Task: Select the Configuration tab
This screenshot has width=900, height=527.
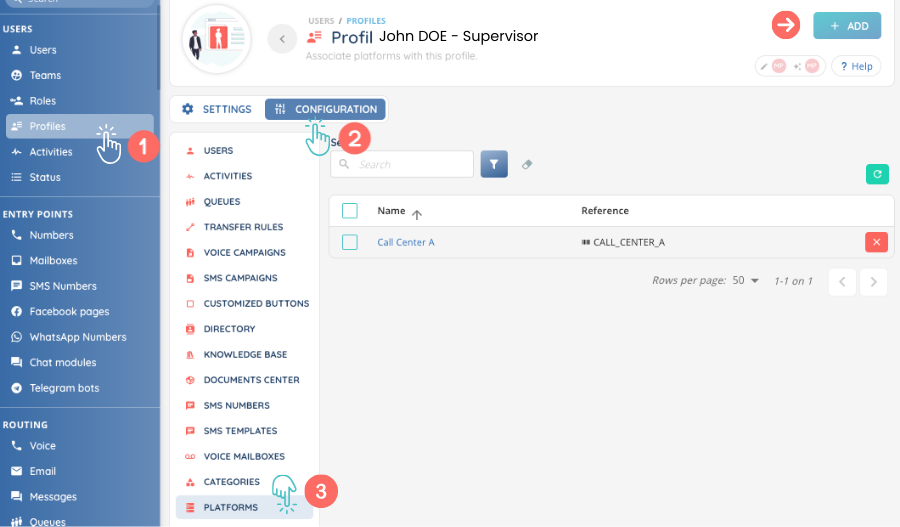Action: (x=325, y=109)
